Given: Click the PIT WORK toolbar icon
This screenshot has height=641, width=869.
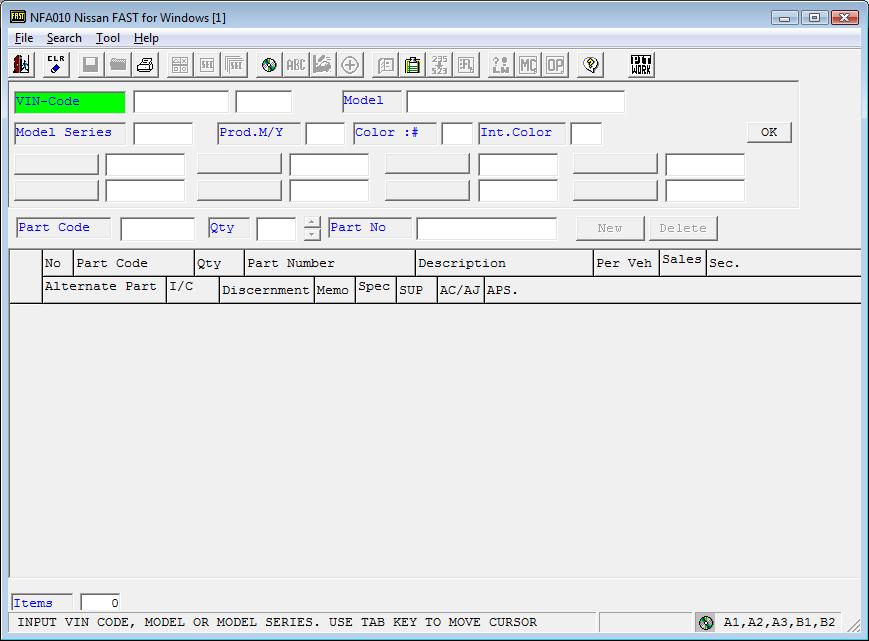Looking at the screenshot, I should (641, 65).
